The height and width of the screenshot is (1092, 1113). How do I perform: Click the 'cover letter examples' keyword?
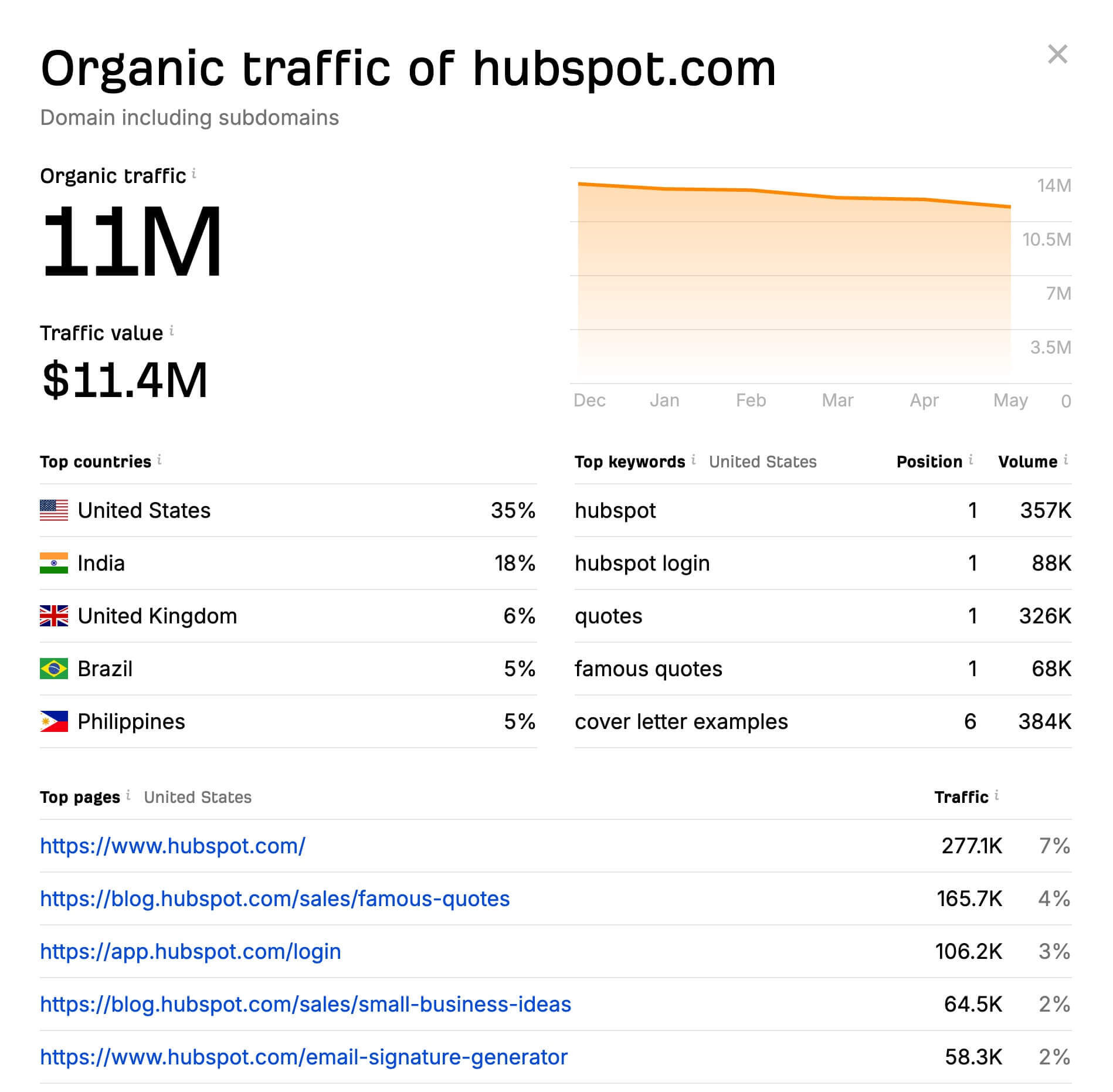[x=681, y=722]
